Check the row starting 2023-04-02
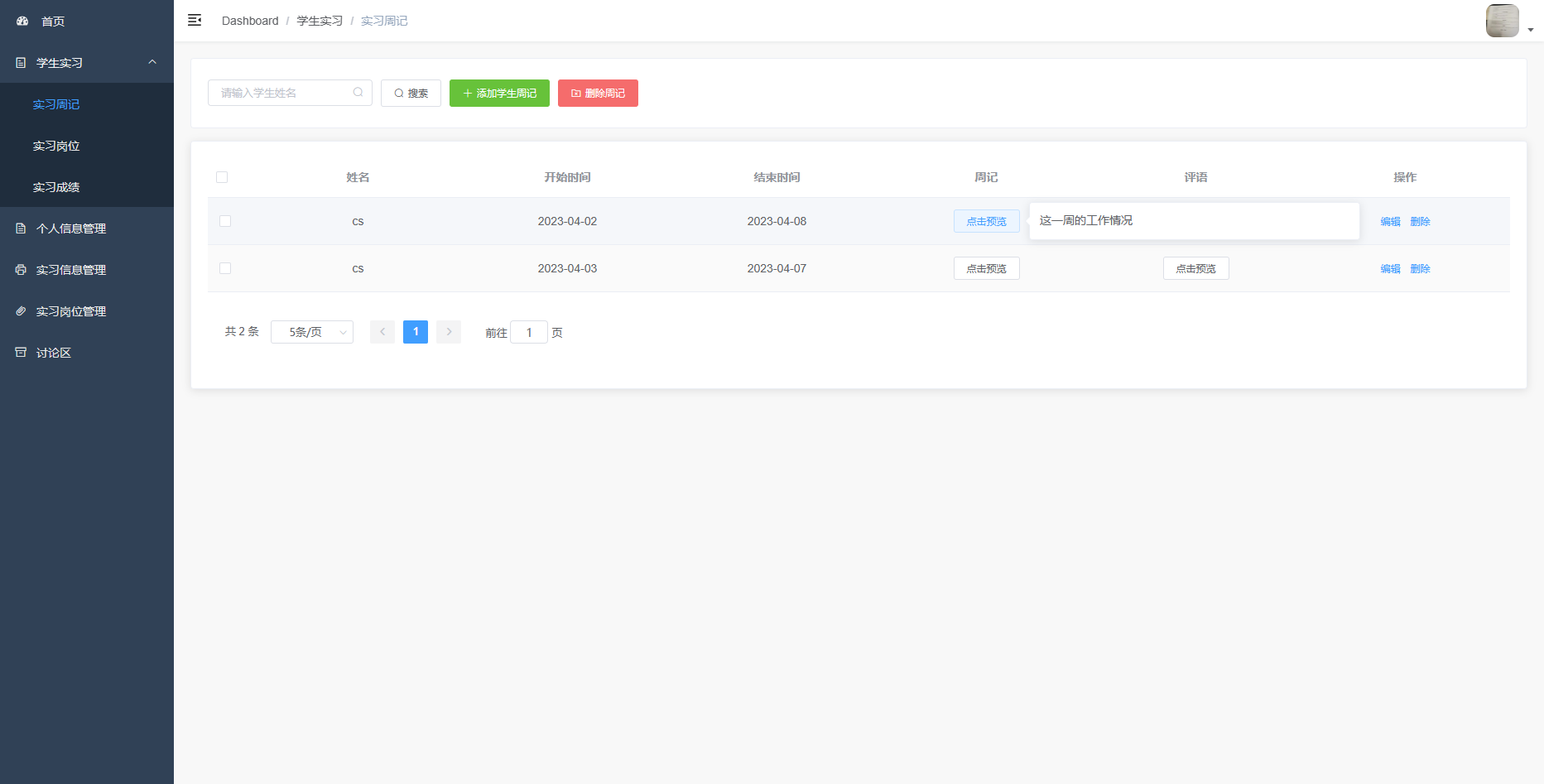1544x784 pixels. 225,221
